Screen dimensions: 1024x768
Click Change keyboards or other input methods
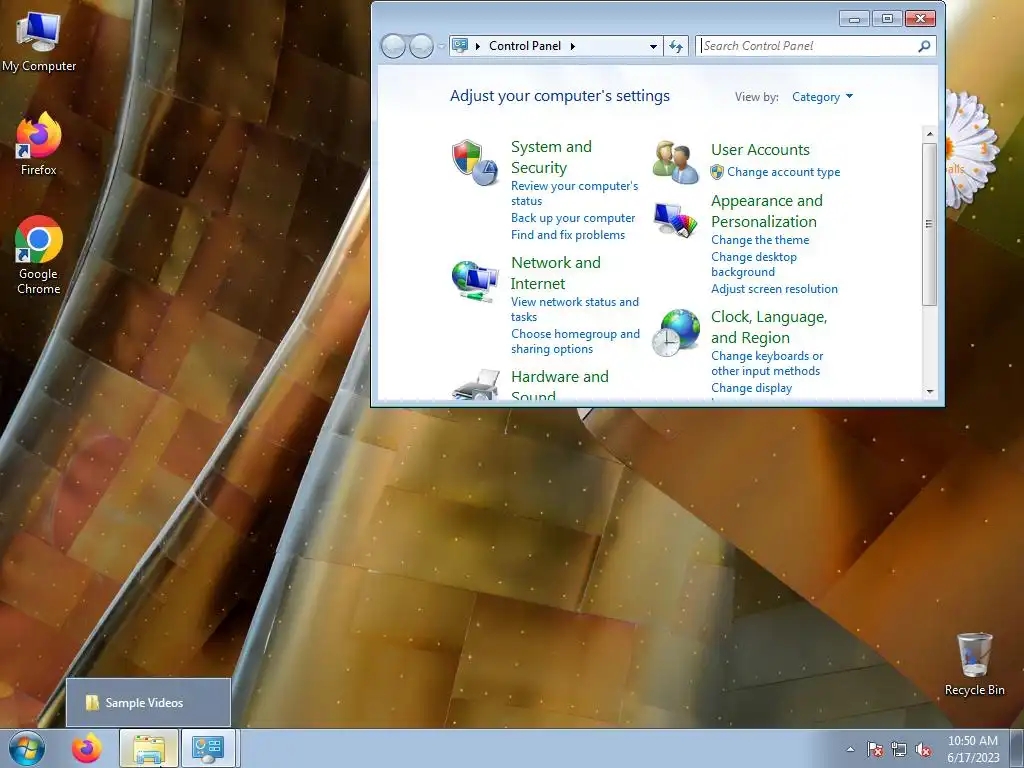(x=767, y=363)
